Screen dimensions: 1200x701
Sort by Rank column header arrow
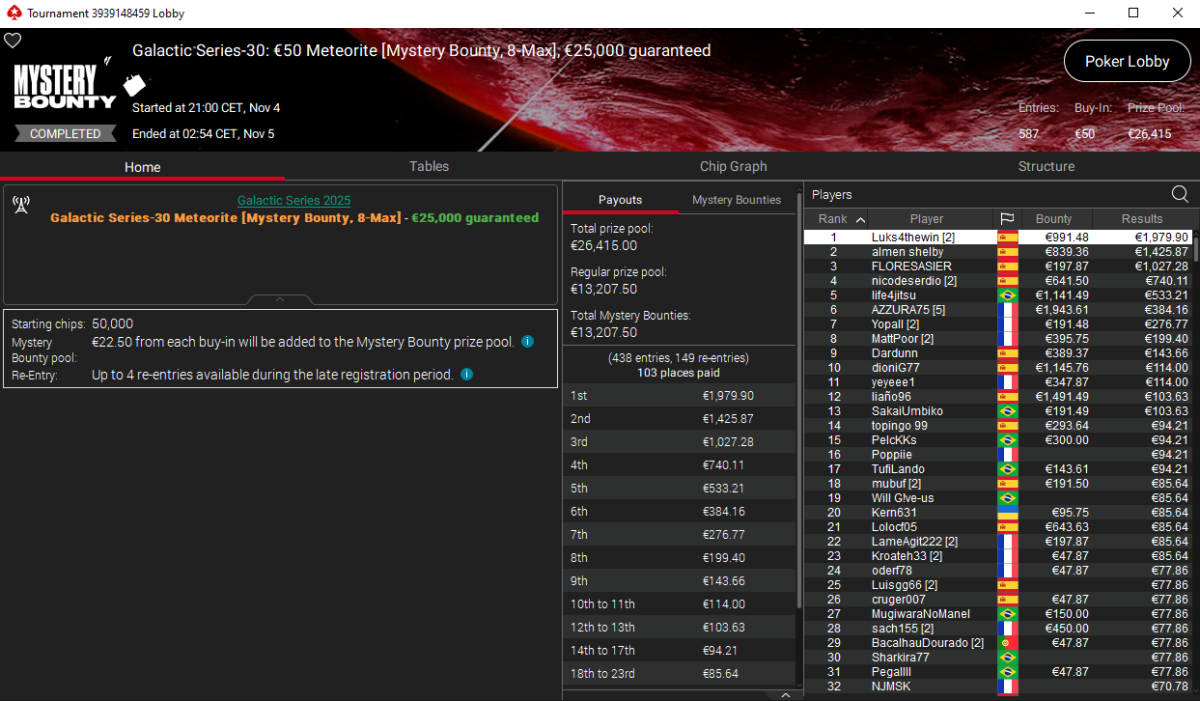862,219
